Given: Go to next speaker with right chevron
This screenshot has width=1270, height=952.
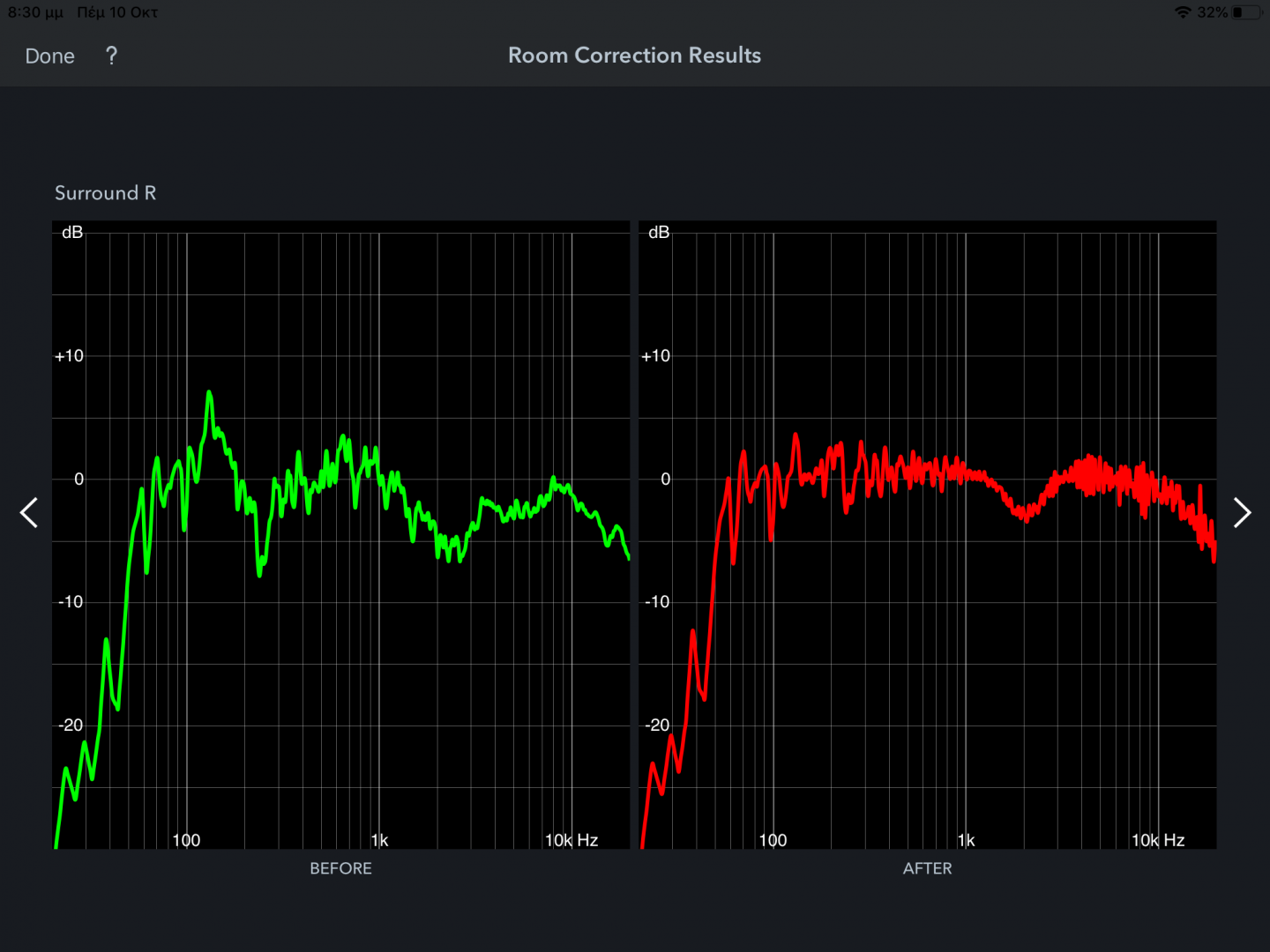Looking at the screenshot, I should click(1241, 512).
